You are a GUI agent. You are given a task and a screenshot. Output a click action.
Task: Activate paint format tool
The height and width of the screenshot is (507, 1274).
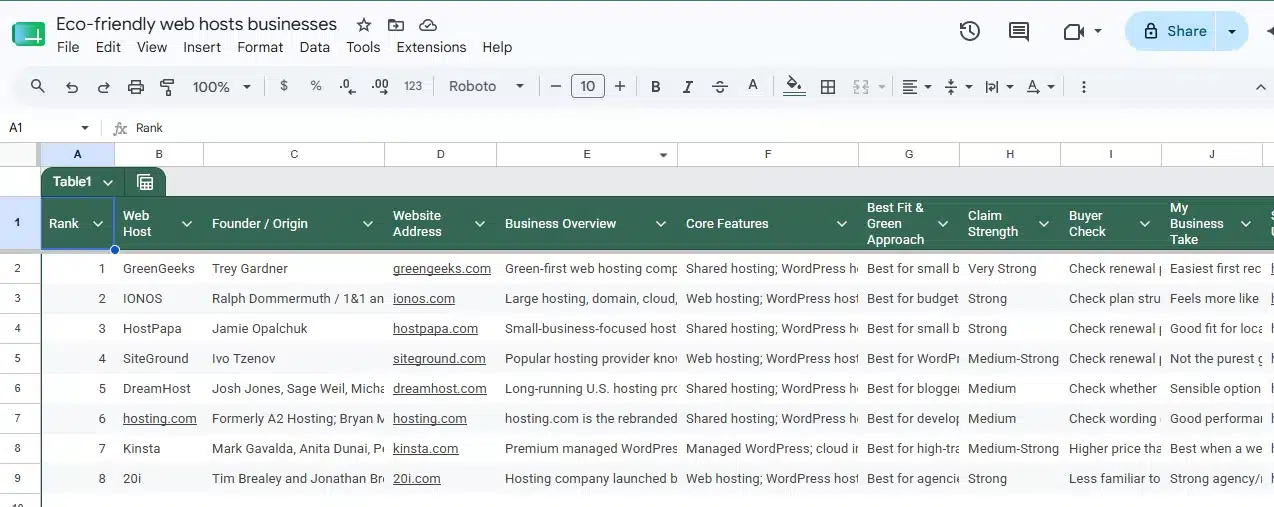[168, 87]
